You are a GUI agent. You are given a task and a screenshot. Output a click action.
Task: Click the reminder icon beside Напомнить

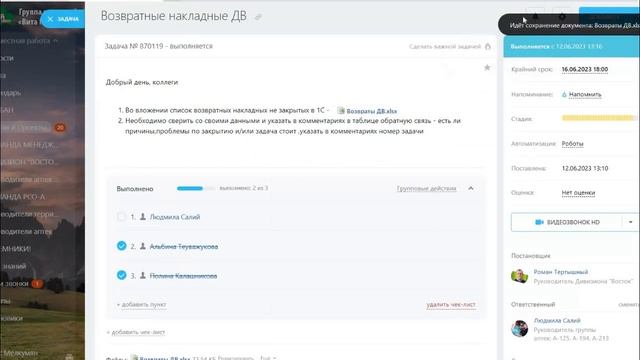(x=564, y=94)
